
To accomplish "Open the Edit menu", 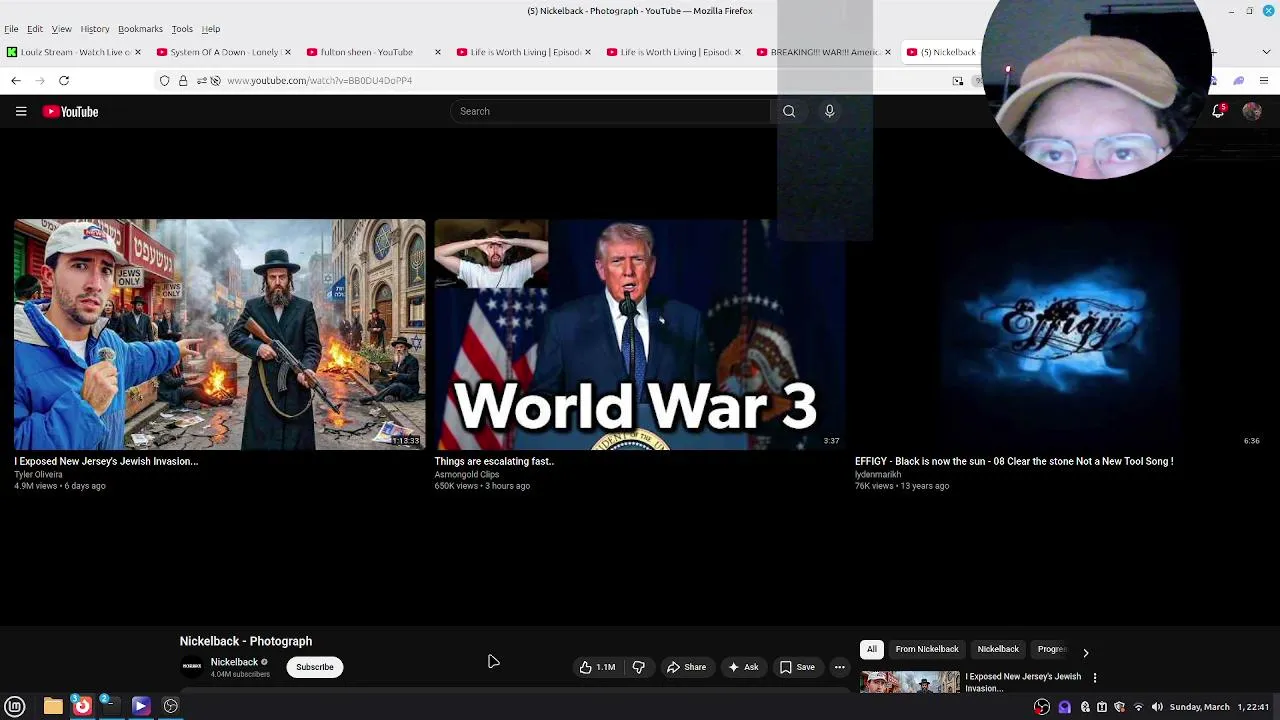I will 35,29.
